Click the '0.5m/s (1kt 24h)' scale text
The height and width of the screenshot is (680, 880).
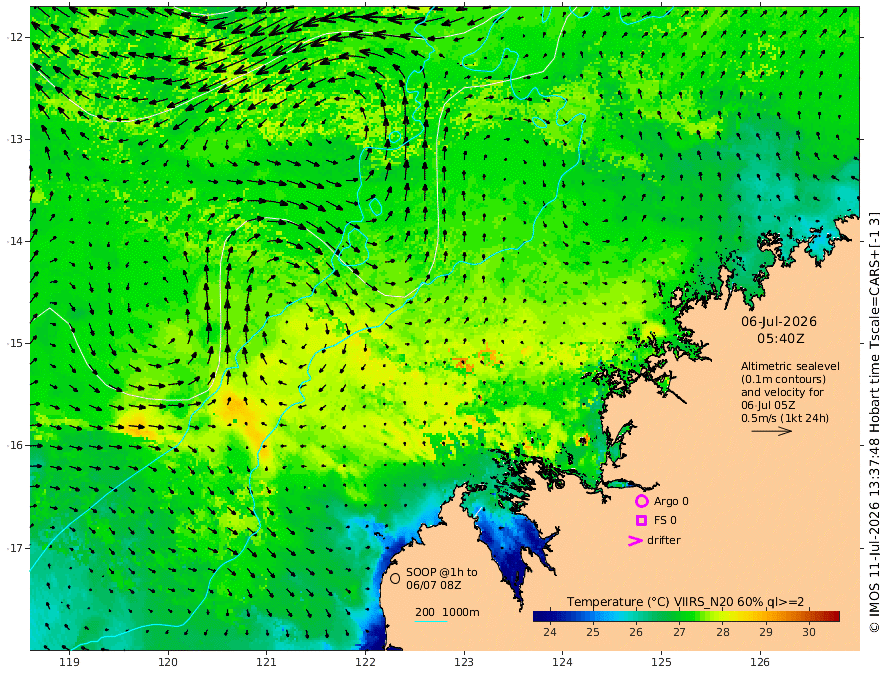coord(785,418)
